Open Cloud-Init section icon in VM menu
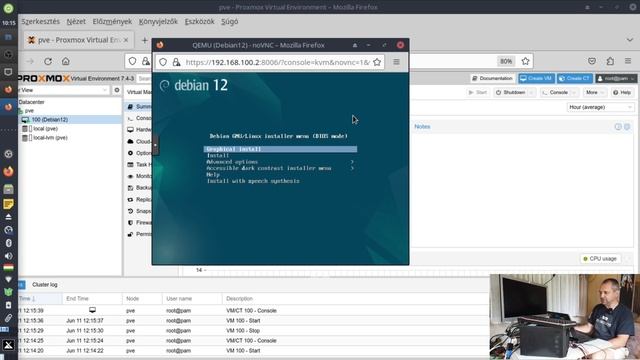Image resolution: width=640 pixels, height=360 pixels. click(130, 141)
